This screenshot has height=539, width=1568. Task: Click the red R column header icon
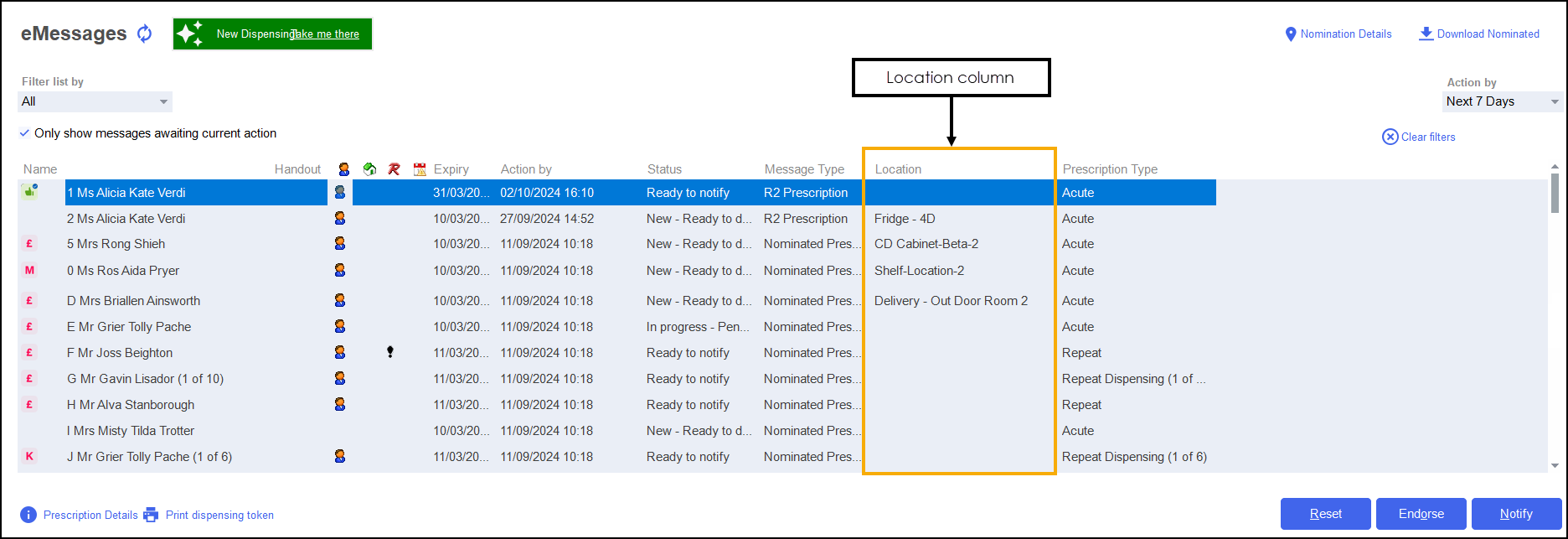(x=394, y=169)
